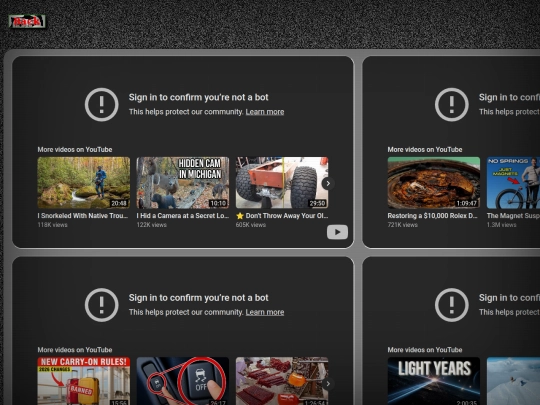Click title 'The Magnet Susp...'
The width and height of the screenshot is (540, 405).
pyautogui.click(x=513, y=216)
